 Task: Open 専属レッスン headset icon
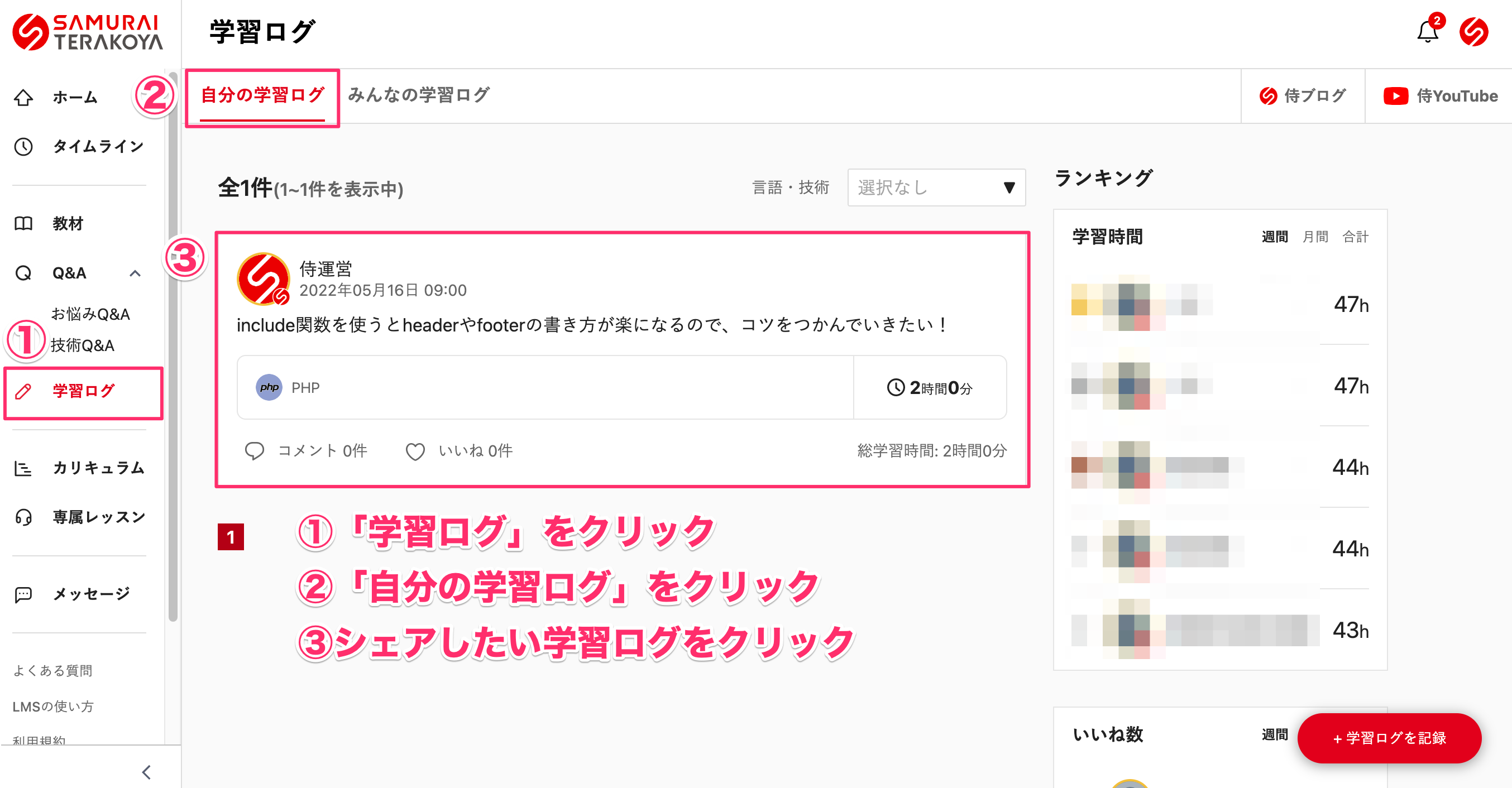(23, 517)
